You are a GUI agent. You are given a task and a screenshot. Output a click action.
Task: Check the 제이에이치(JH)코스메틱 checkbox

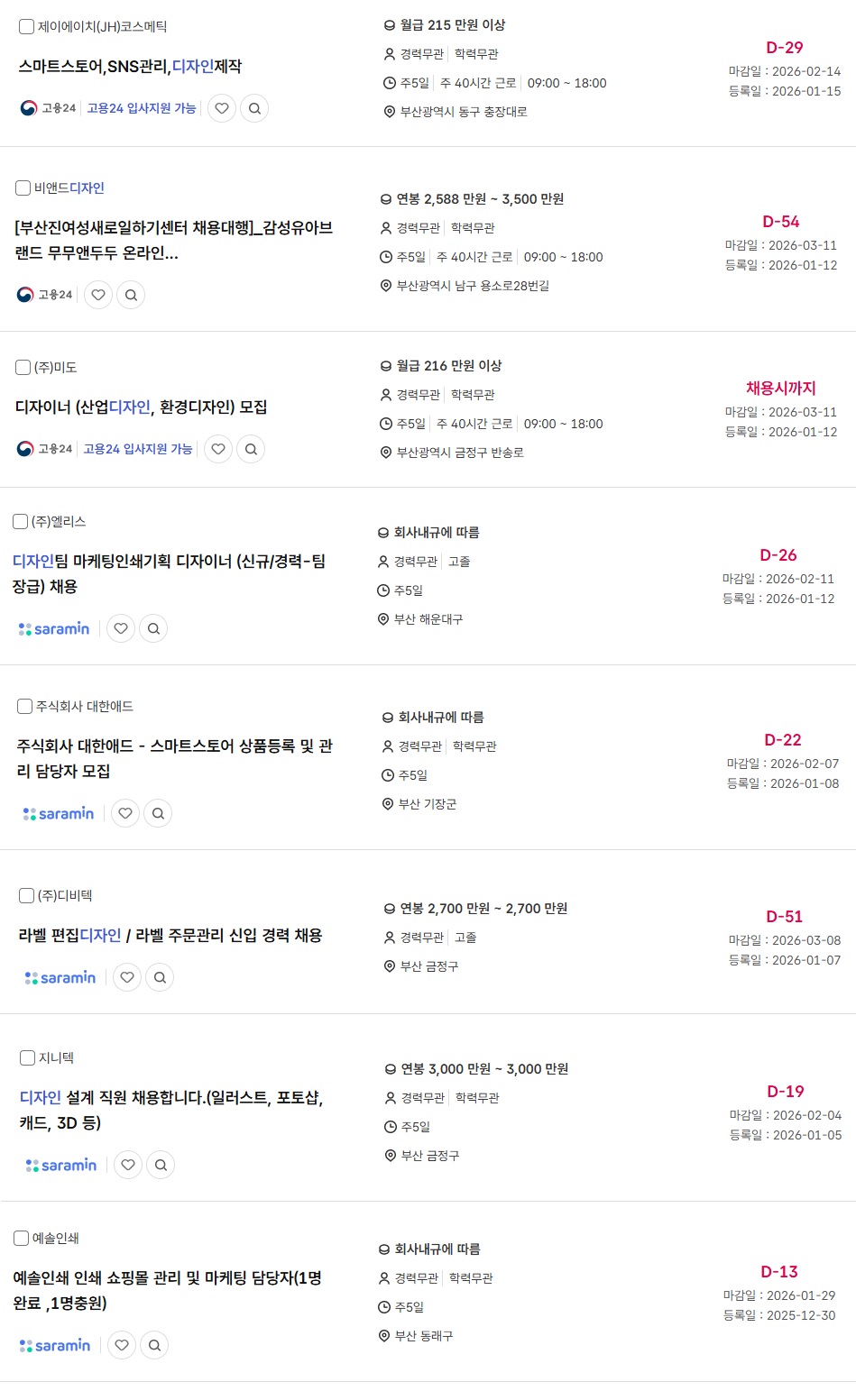[x=27, y=27]
